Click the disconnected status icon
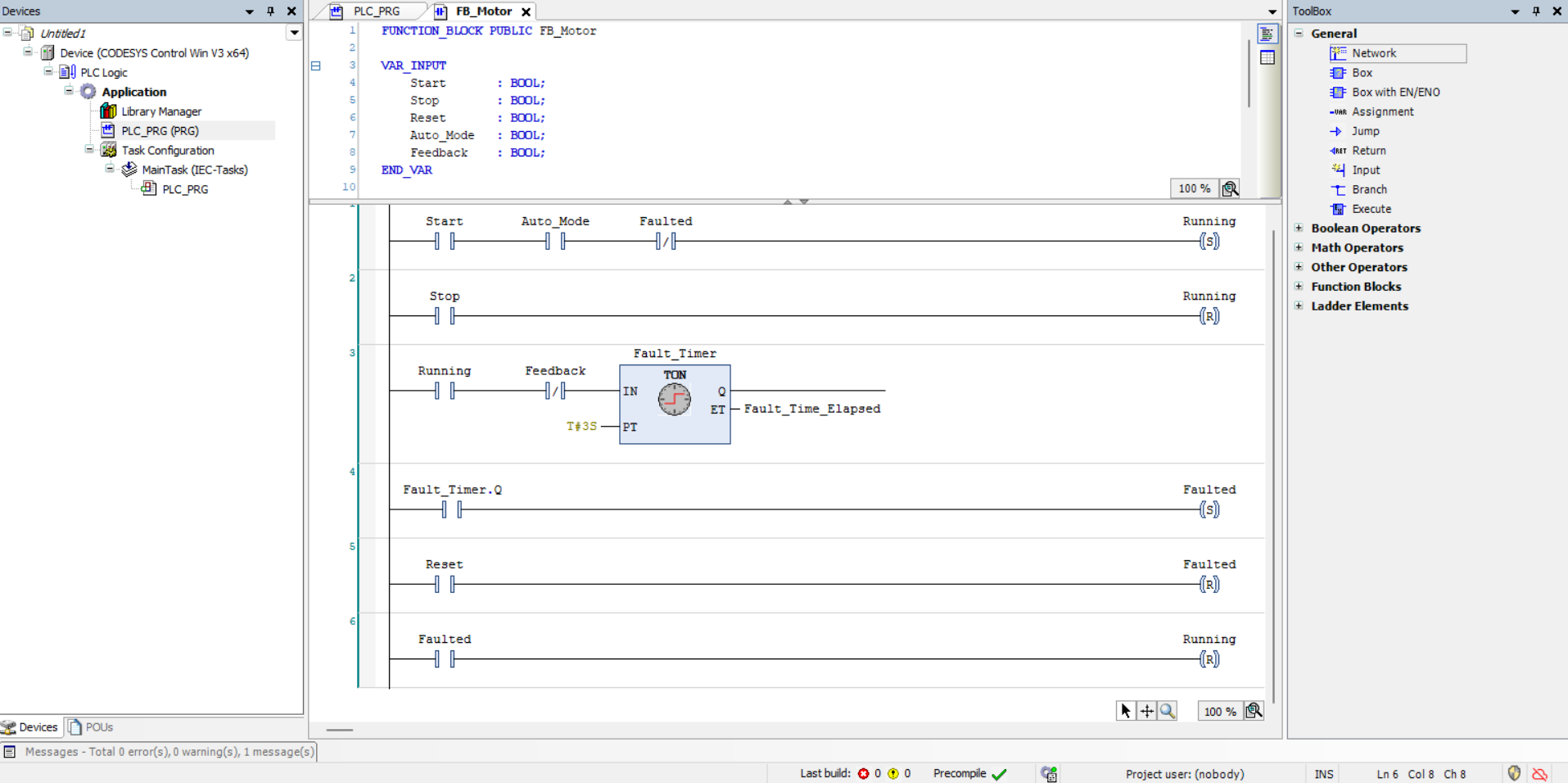 pyautogui.click(x=1539, y=773)
